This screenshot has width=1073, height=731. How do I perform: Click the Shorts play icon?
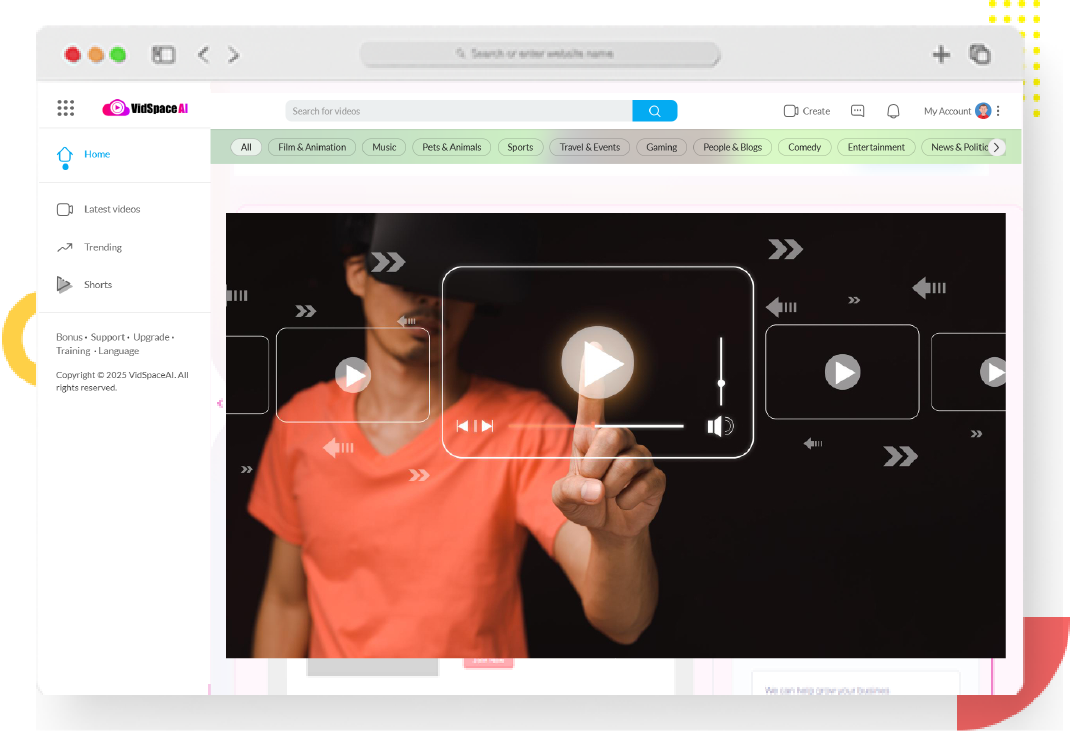point(64,285)
